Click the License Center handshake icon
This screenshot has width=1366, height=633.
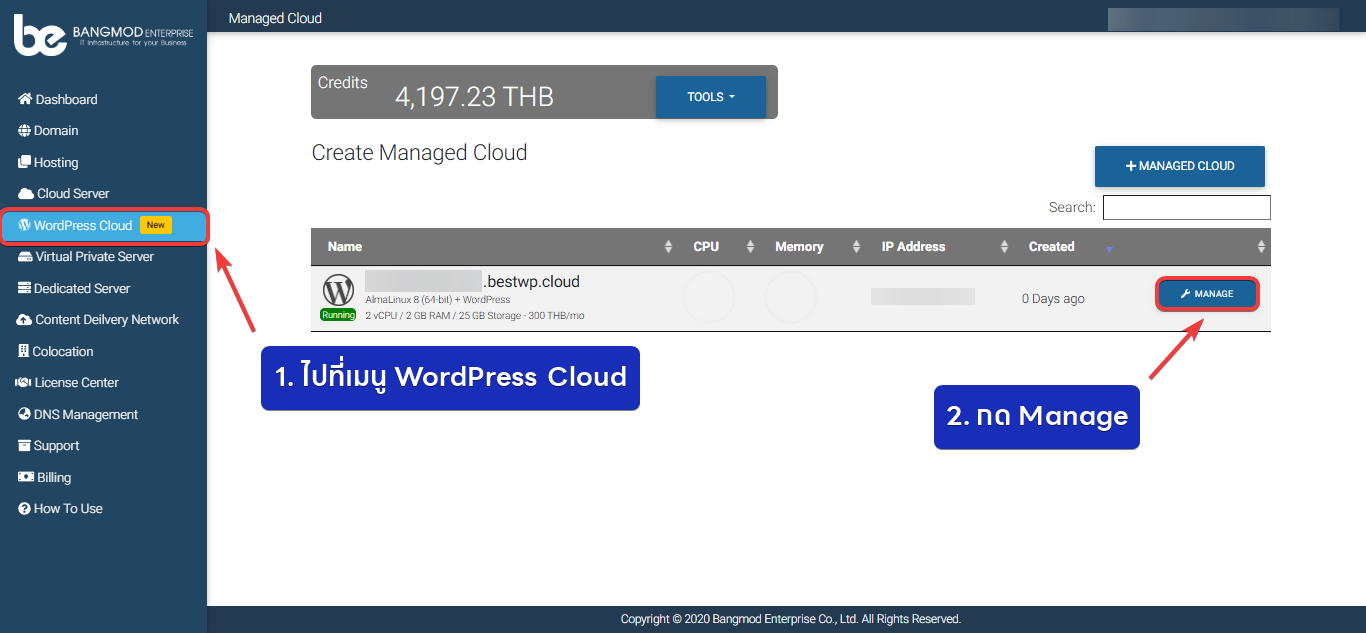(24, 383)
